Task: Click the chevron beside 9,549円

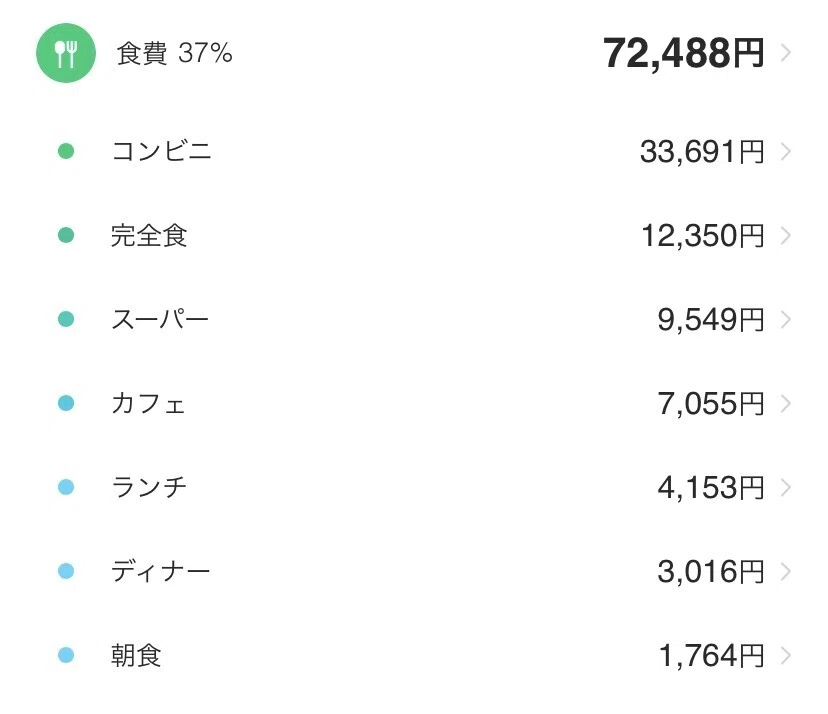Action: click(786, 320)
